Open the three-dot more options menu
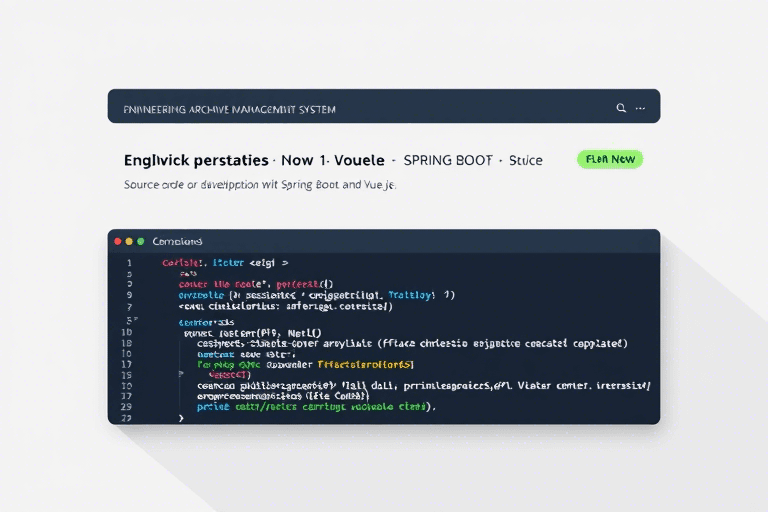768x512 pixels. [x=640, y=107]
